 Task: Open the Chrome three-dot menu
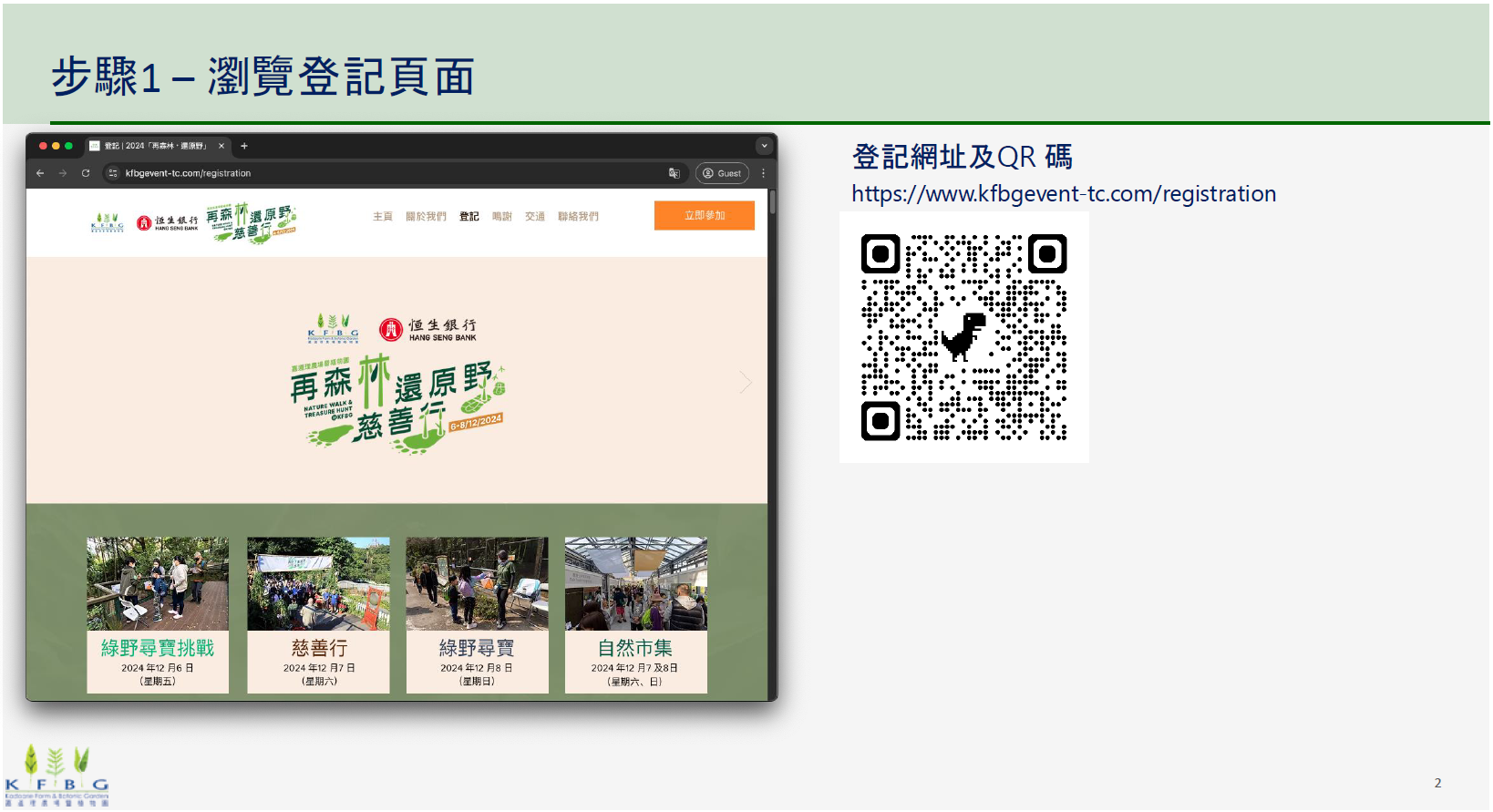764,173
